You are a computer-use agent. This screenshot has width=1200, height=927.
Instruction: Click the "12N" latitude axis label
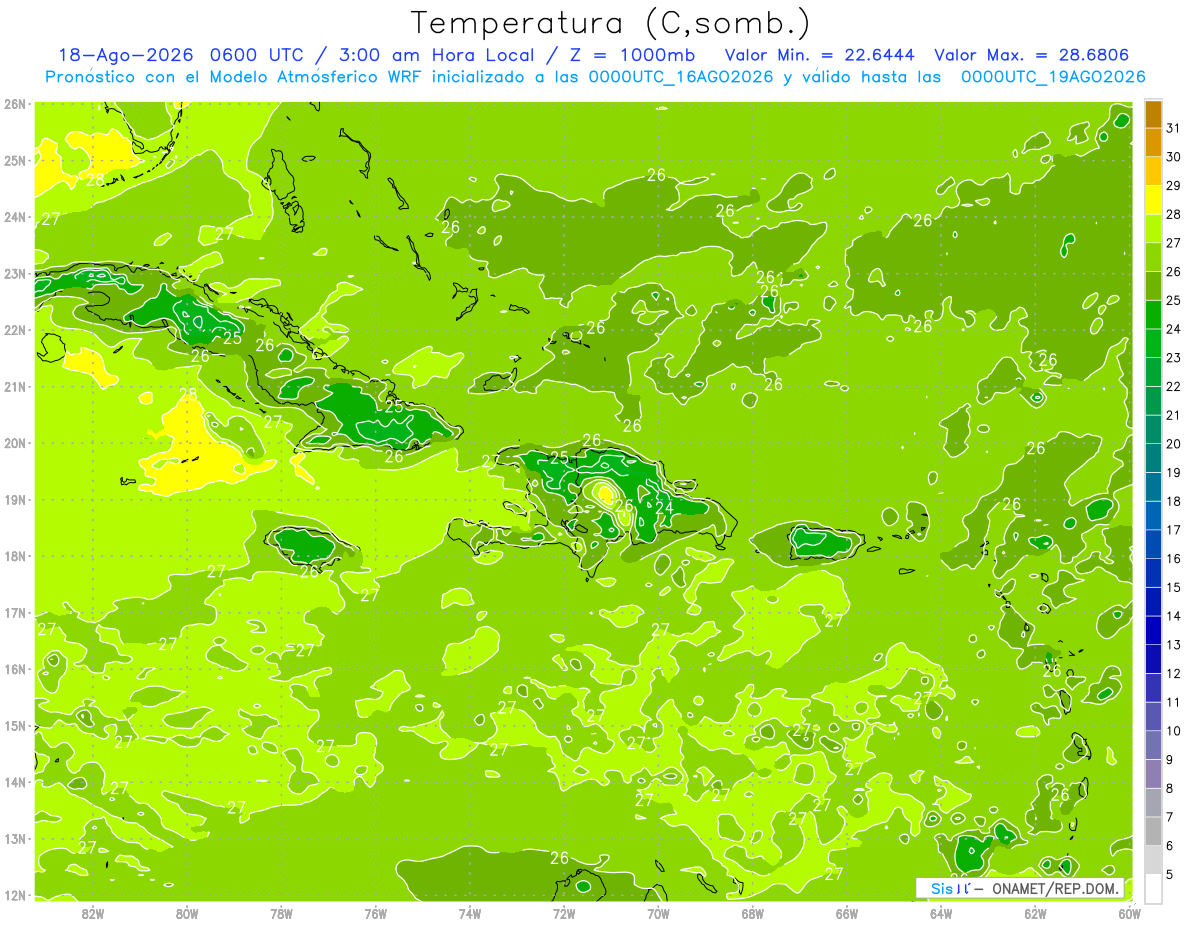coord(15,895)
